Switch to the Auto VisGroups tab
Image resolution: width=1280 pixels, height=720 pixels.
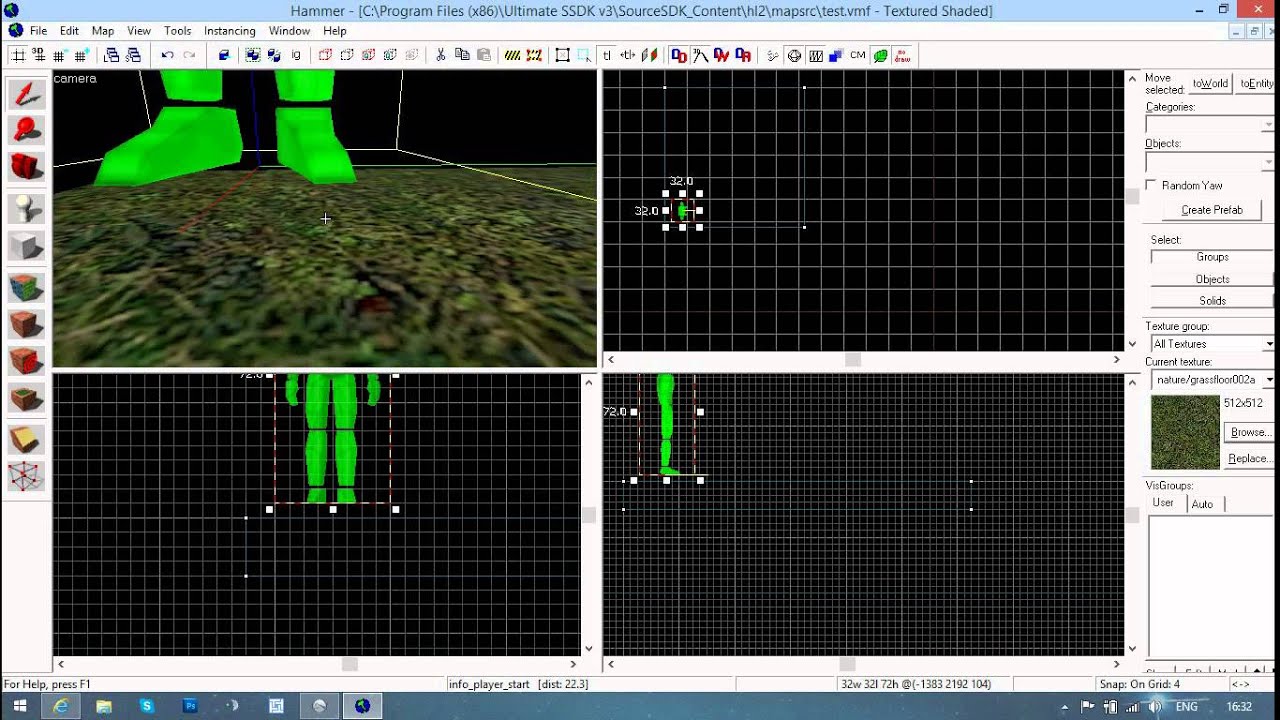tap(1202, 504)
